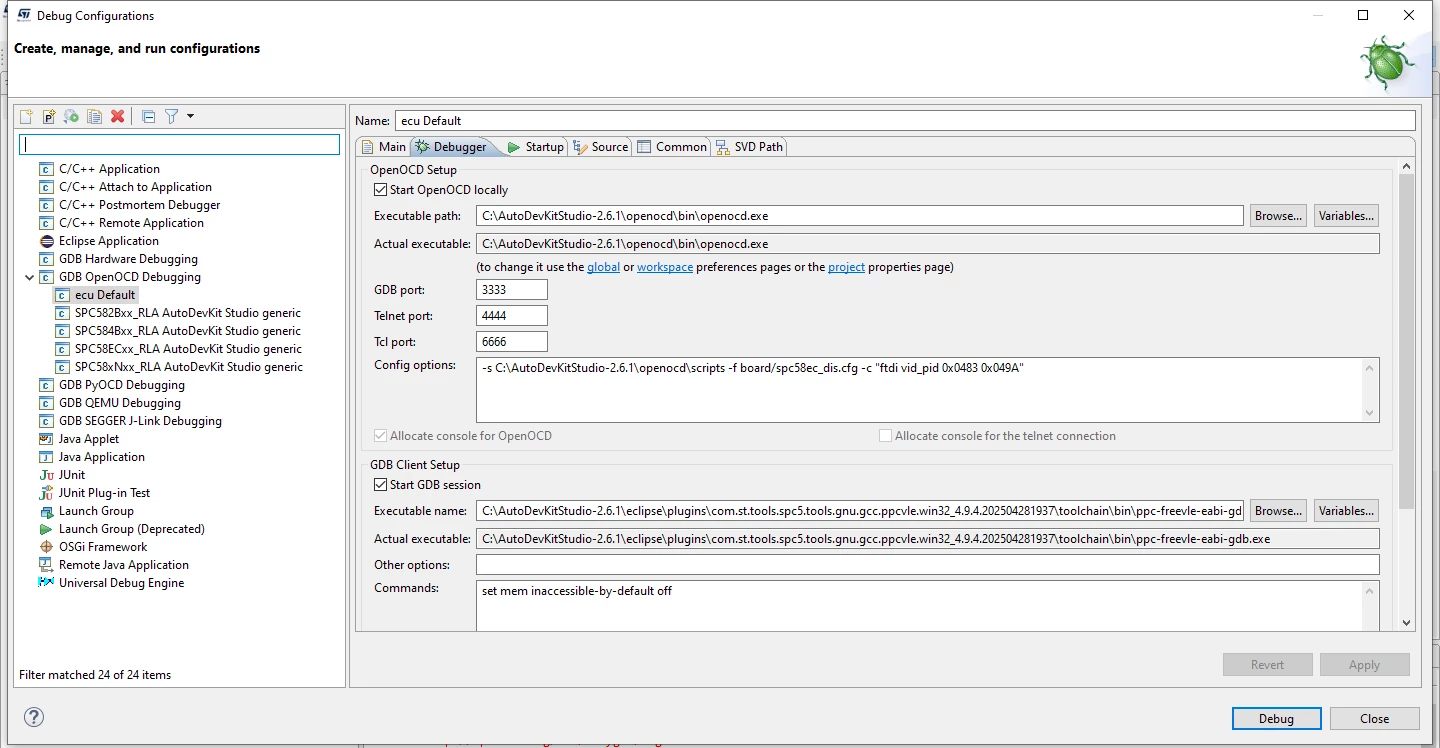
Task: Toggle Start GDB session checkbox
Action: point(380,485)
